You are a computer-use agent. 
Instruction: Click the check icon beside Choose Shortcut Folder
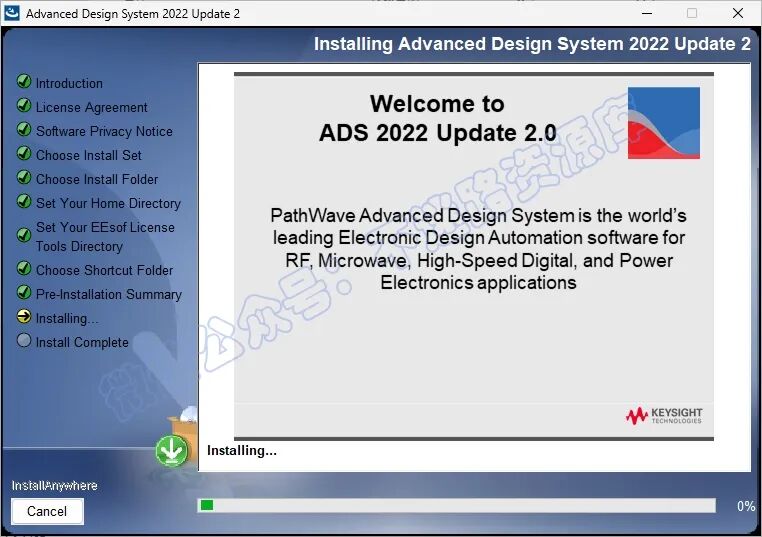pos(24,268)
